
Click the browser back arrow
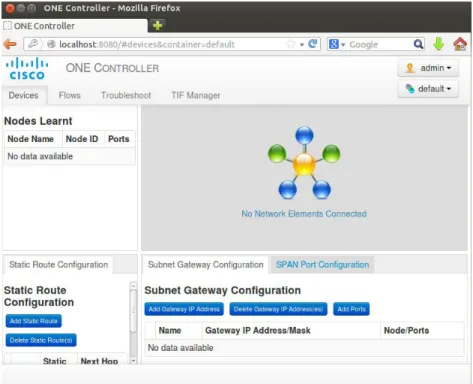pyautogui.click(x=10, y=44)
